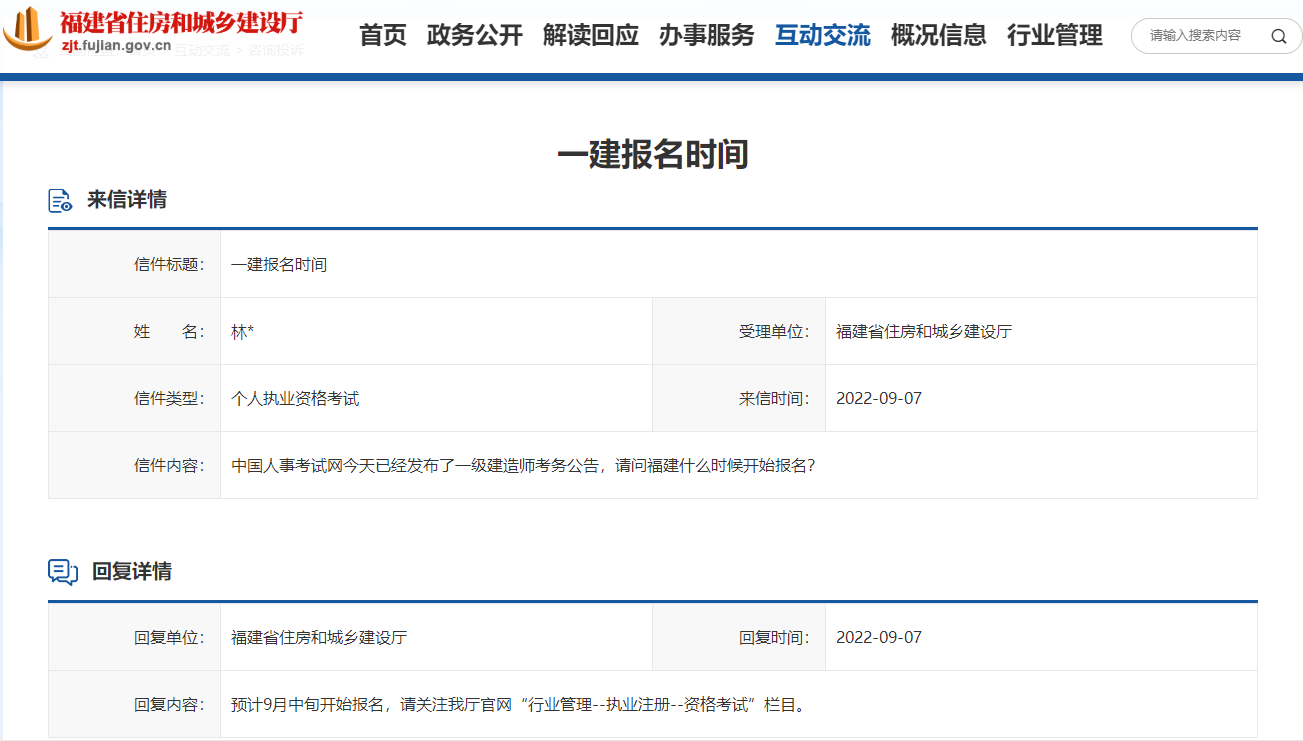Open the 首页 home menu
Viewport: 1303px width, 741px height.
pos(383,36)
